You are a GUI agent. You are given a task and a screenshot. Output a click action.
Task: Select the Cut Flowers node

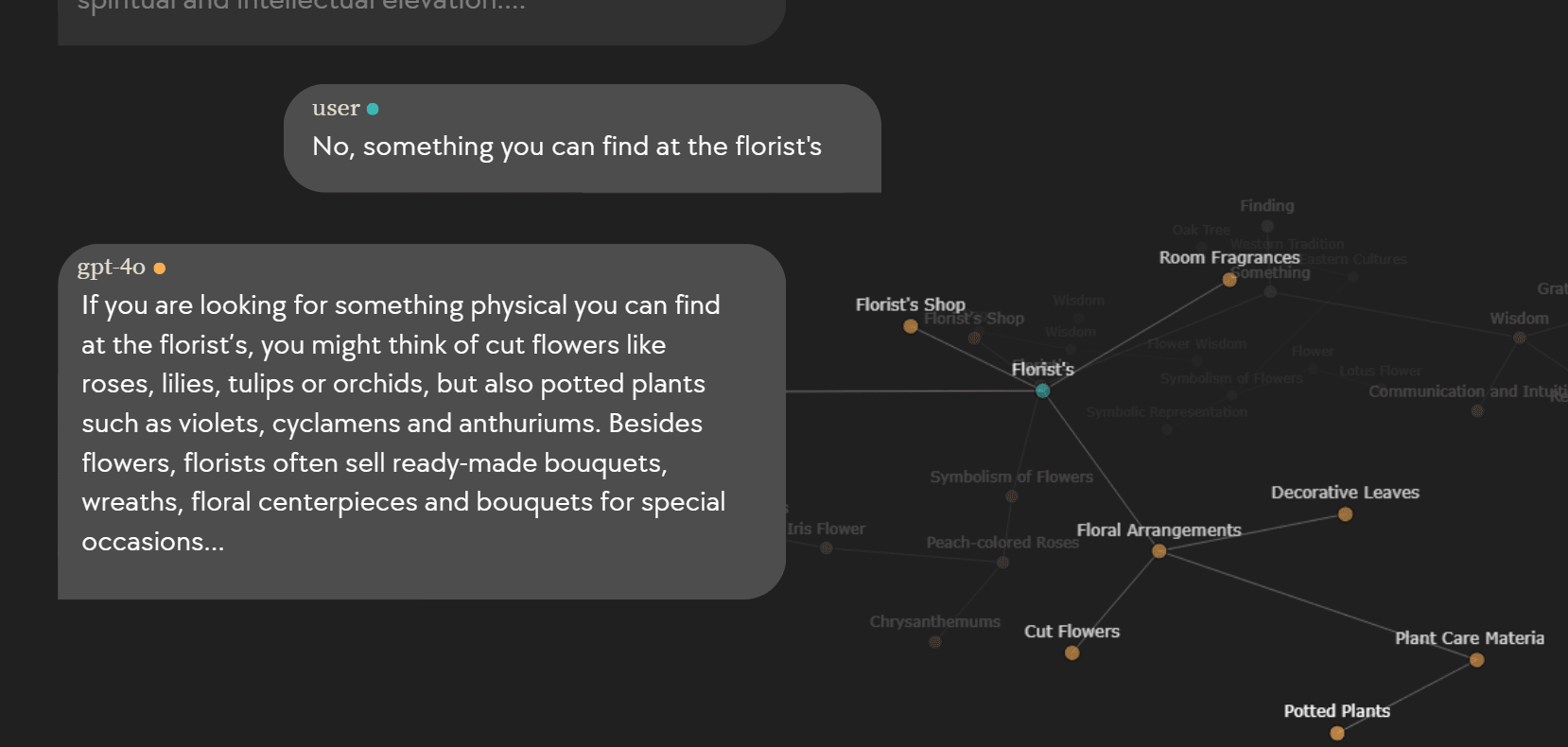(1071, 652)
